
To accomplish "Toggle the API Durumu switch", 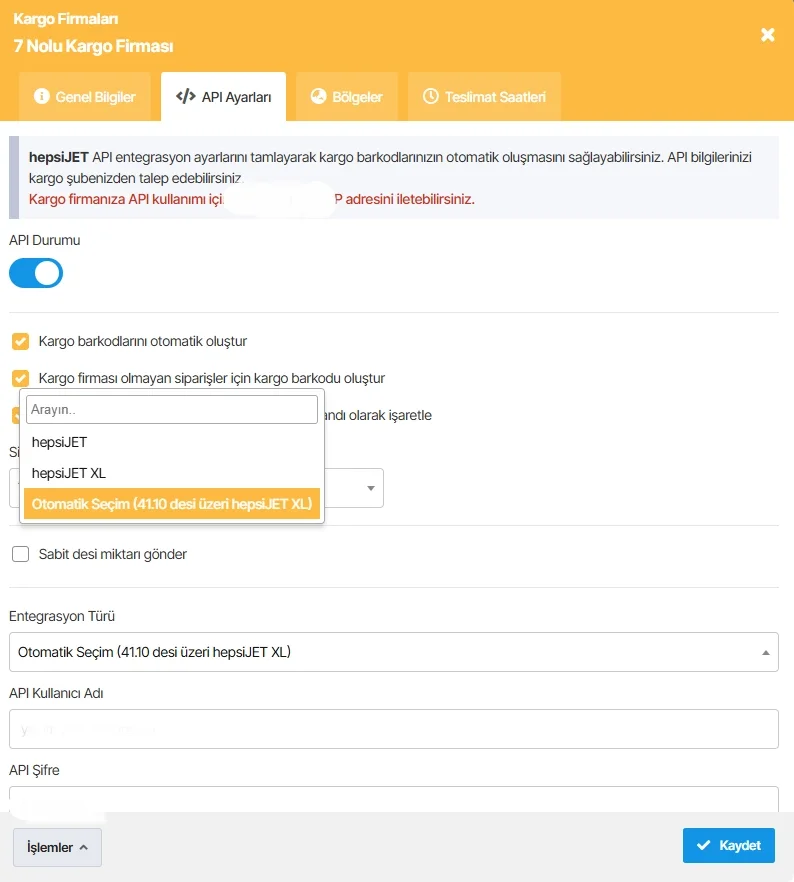I will (36, 273).
